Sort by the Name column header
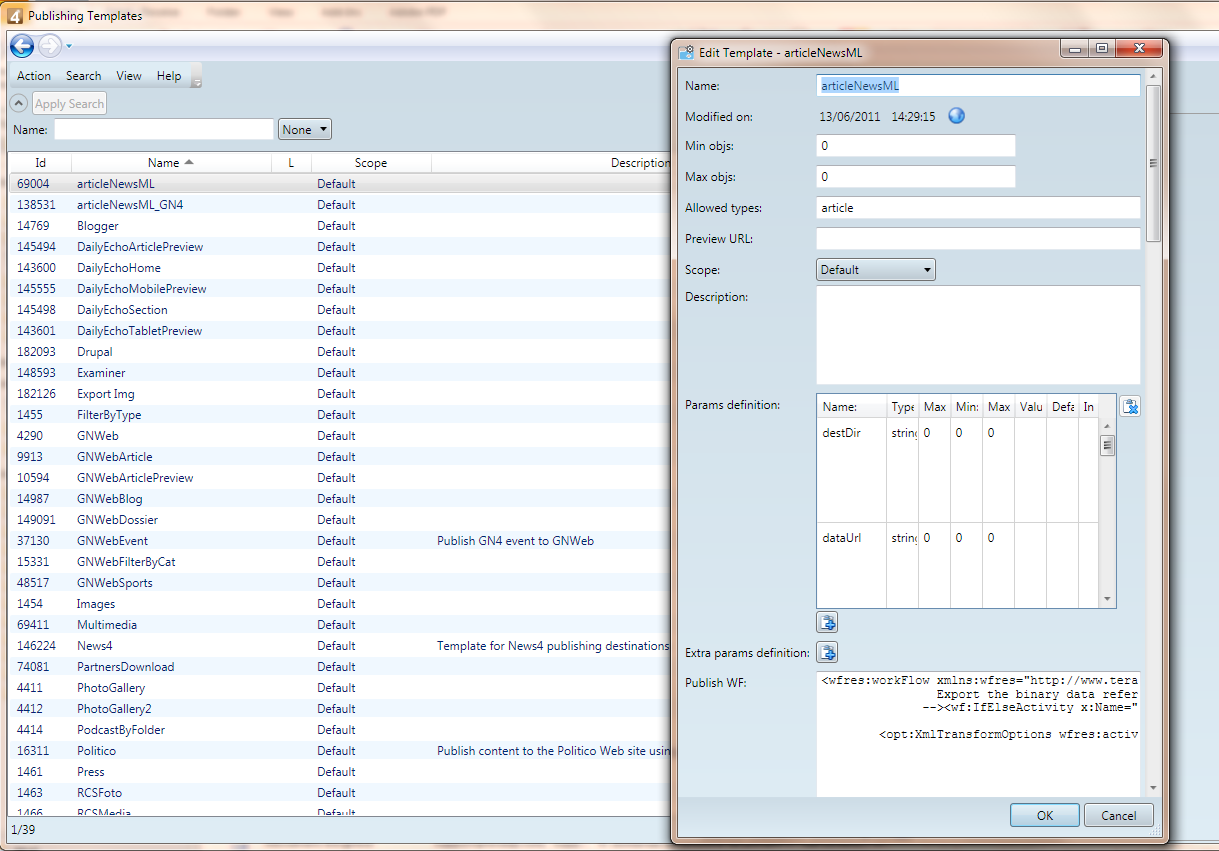Screen dimensions: 1219x851 (x=171, y=163)
